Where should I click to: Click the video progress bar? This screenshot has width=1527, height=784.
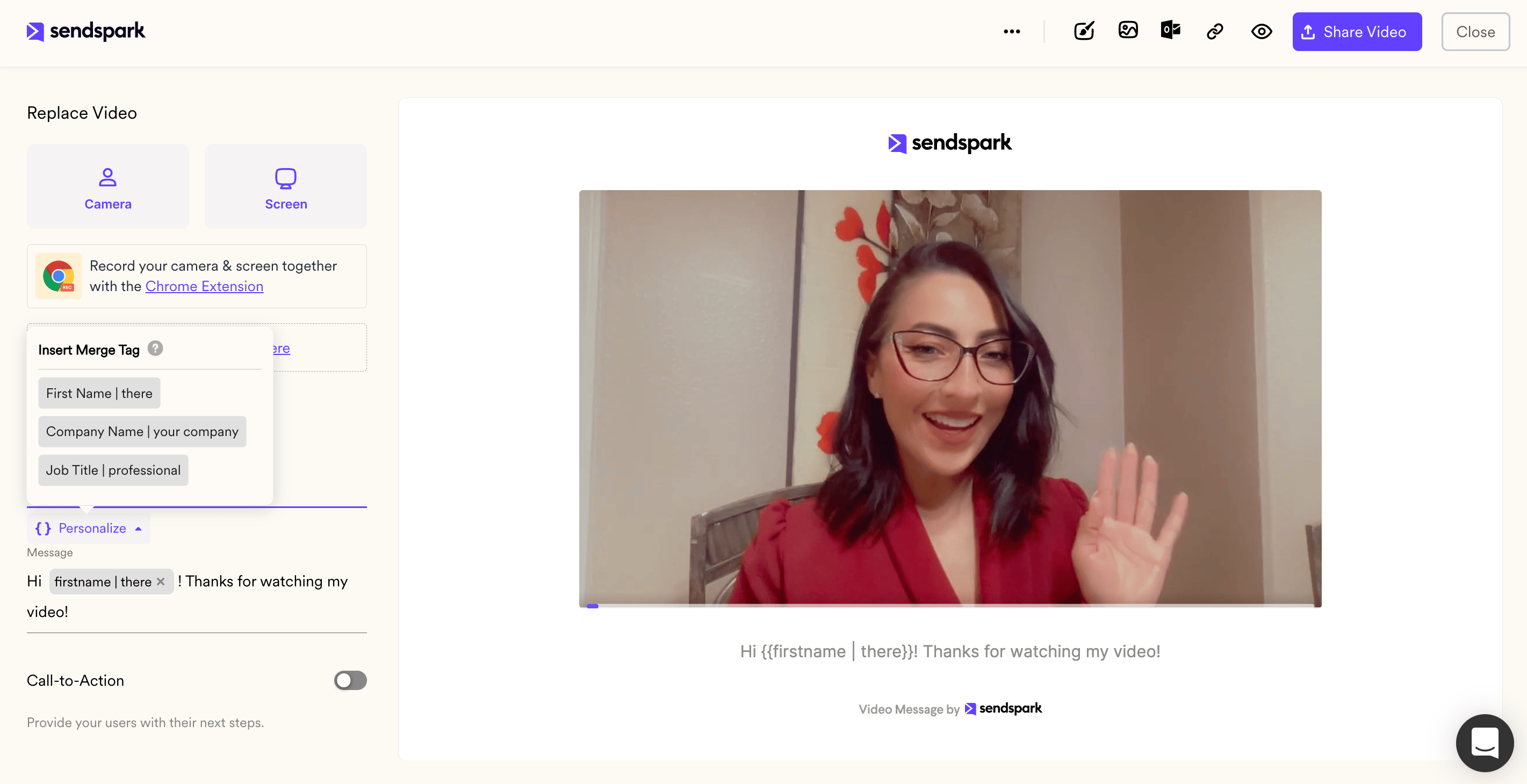tap(949, 606)
